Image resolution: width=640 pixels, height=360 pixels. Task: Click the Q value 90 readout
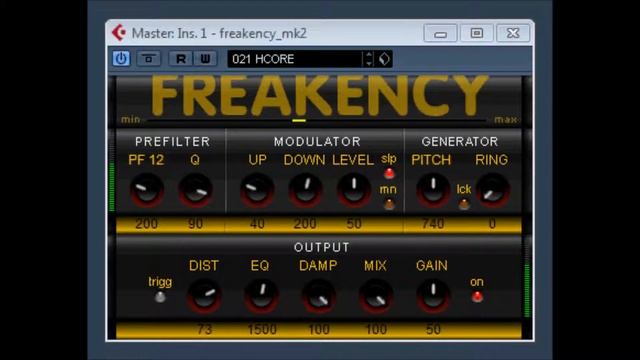(196, 224)
